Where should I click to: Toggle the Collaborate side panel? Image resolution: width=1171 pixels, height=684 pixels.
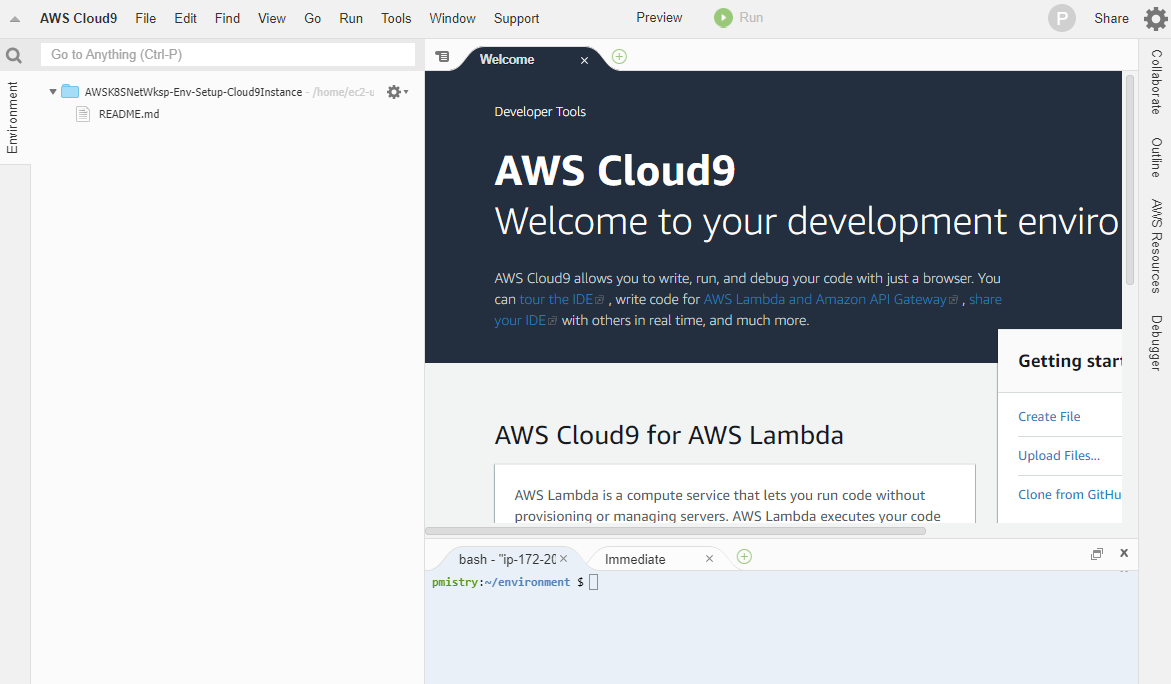(1155, 82)
